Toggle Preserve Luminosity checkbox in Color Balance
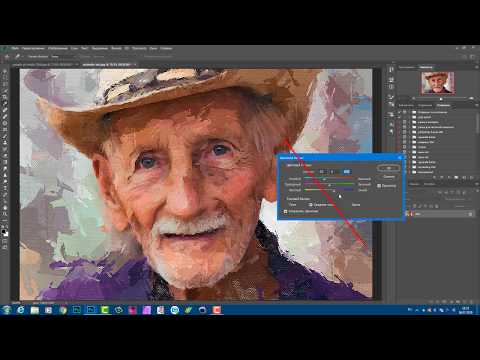 286,211
